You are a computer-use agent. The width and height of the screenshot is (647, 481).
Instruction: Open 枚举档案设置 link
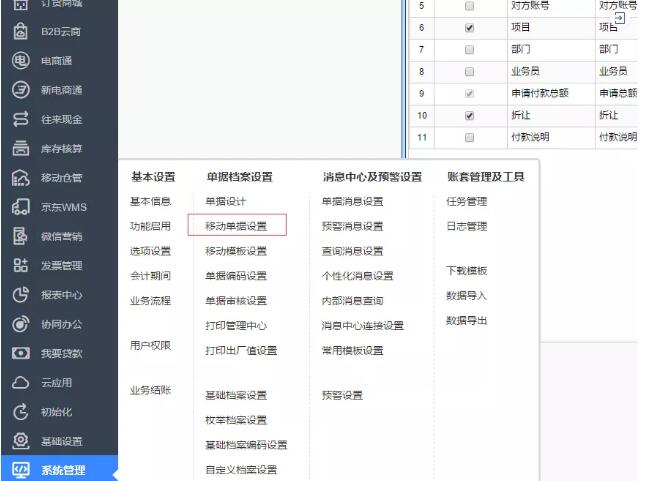click(236, 420)
